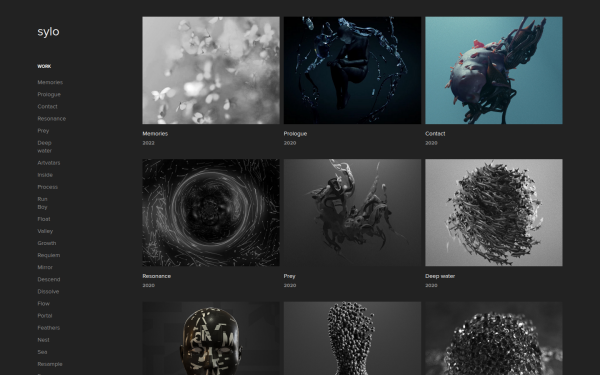Click the Resonance title under thumbnail
The image size is (600, 375).
pyautogui.click(x=157, y=276)
